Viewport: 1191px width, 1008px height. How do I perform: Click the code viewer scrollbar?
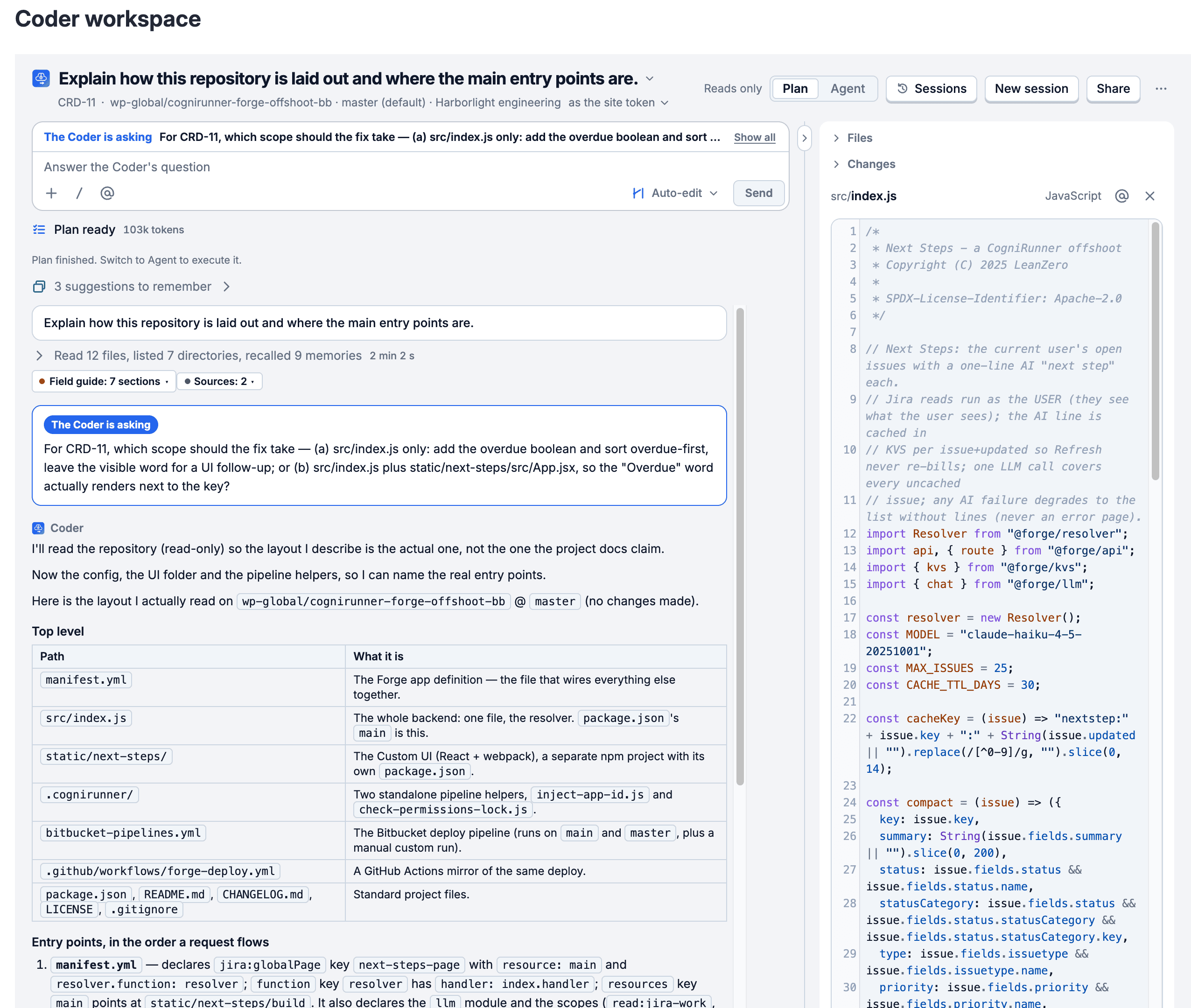[x=1155, y=351]
